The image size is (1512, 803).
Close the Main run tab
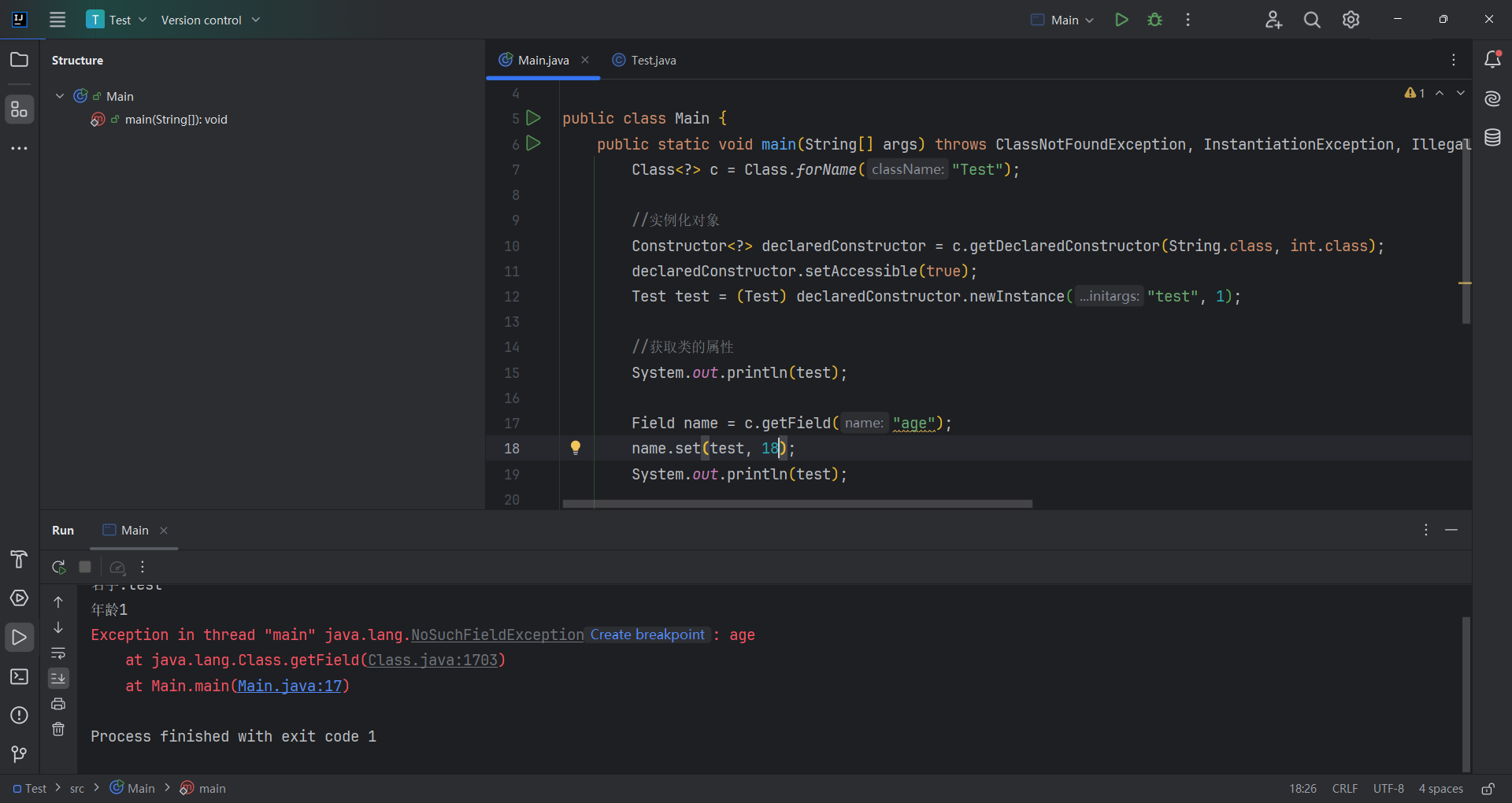click(x=164, y=531)
